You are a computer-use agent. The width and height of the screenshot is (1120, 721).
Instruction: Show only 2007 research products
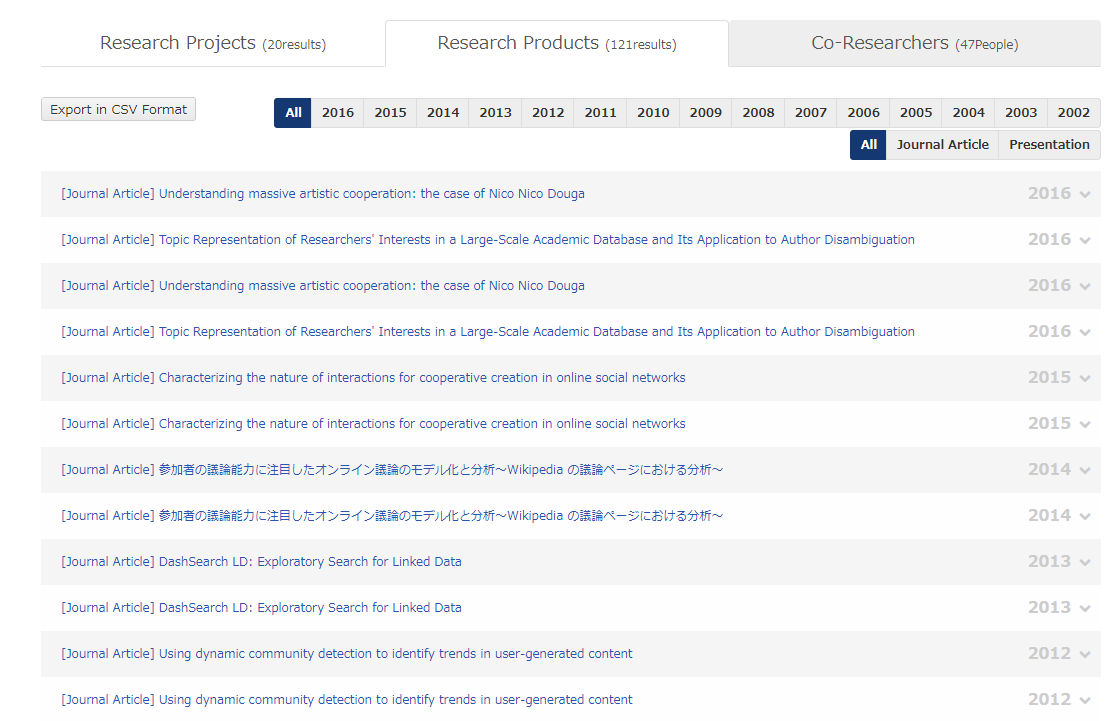[811, 113]
